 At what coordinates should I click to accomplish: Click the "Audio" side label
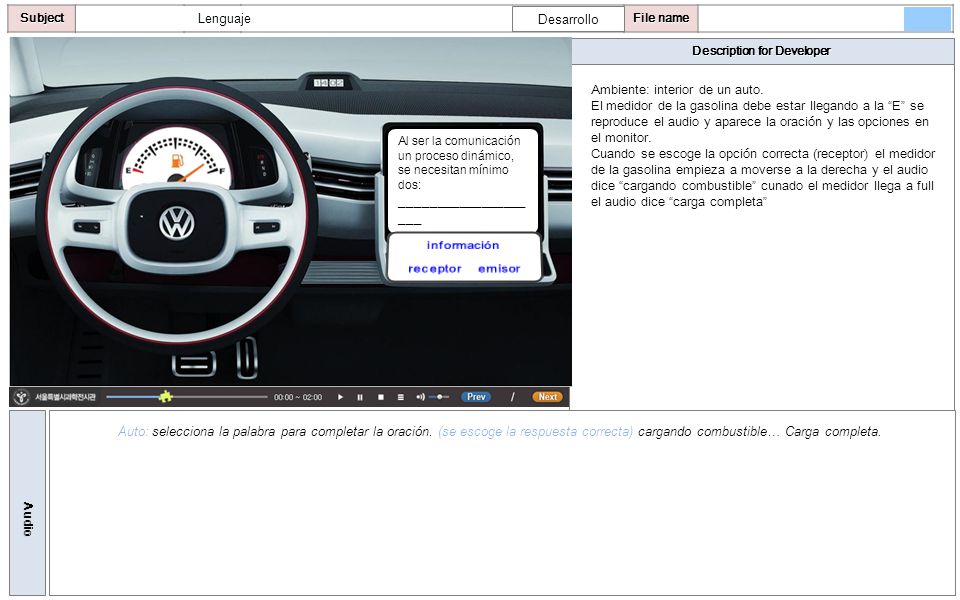click(x=28, y=519)
